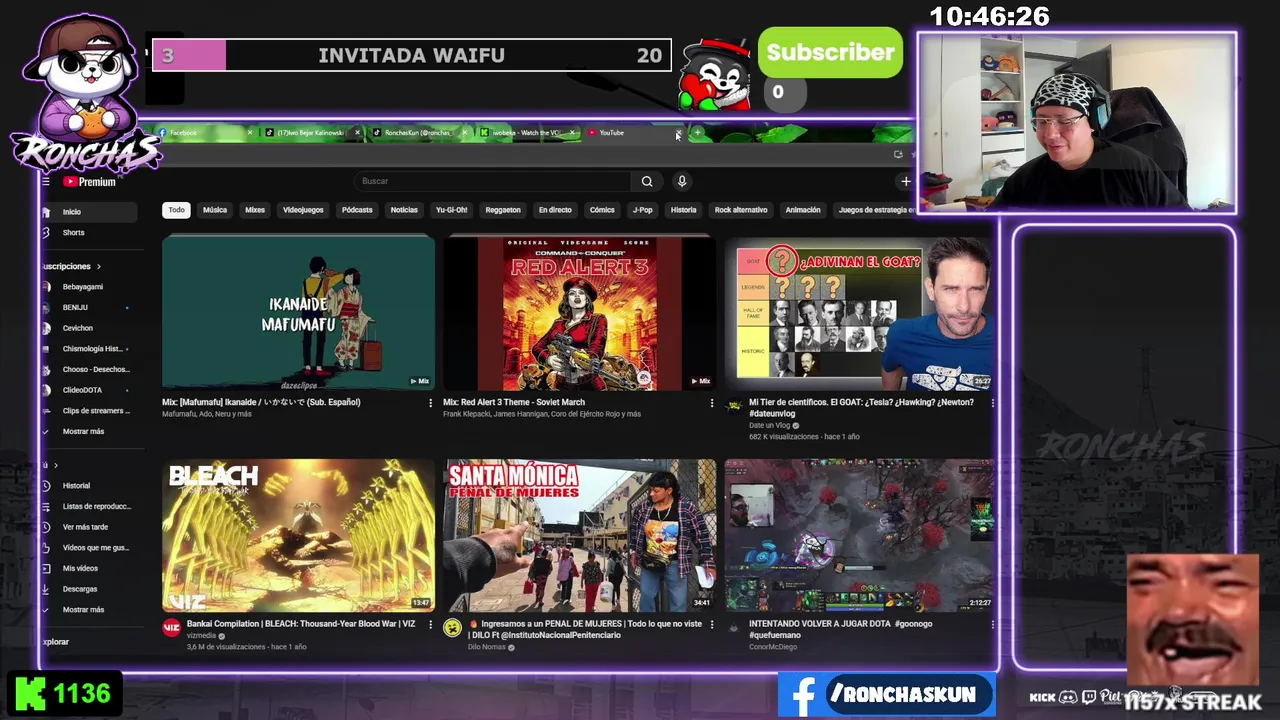Viewport: 1280px width, 720px height.
Task: Click the Listas de reproducción playlist icon
Action: pyautogui.click(x=46, y=506)
